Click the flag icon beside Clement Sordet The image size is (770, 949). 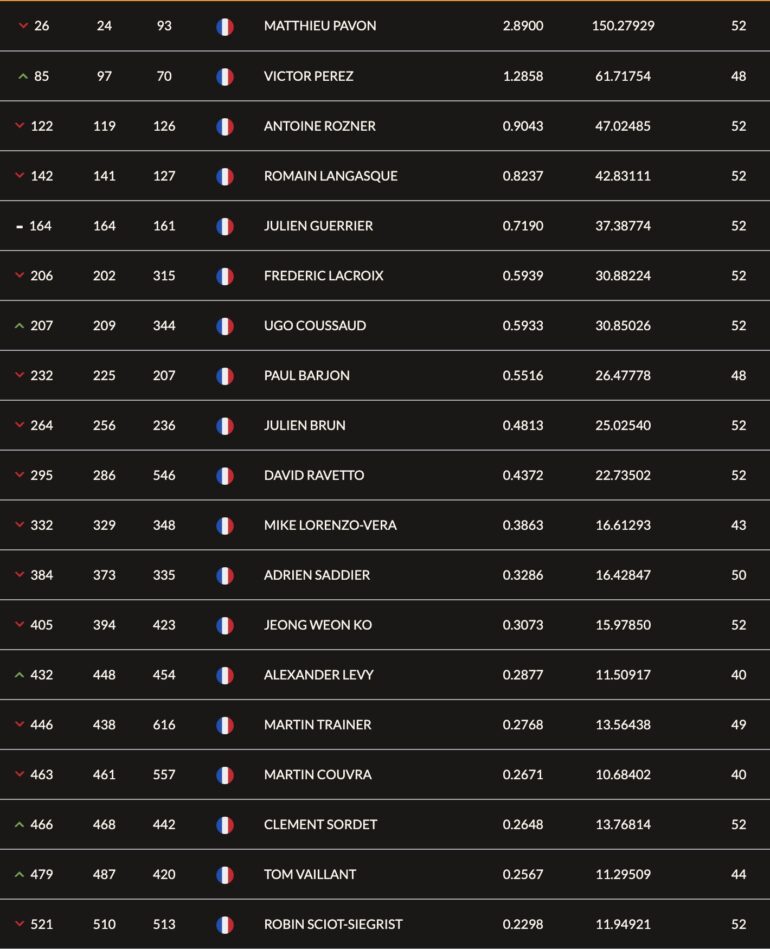click(x=225, y=825)
